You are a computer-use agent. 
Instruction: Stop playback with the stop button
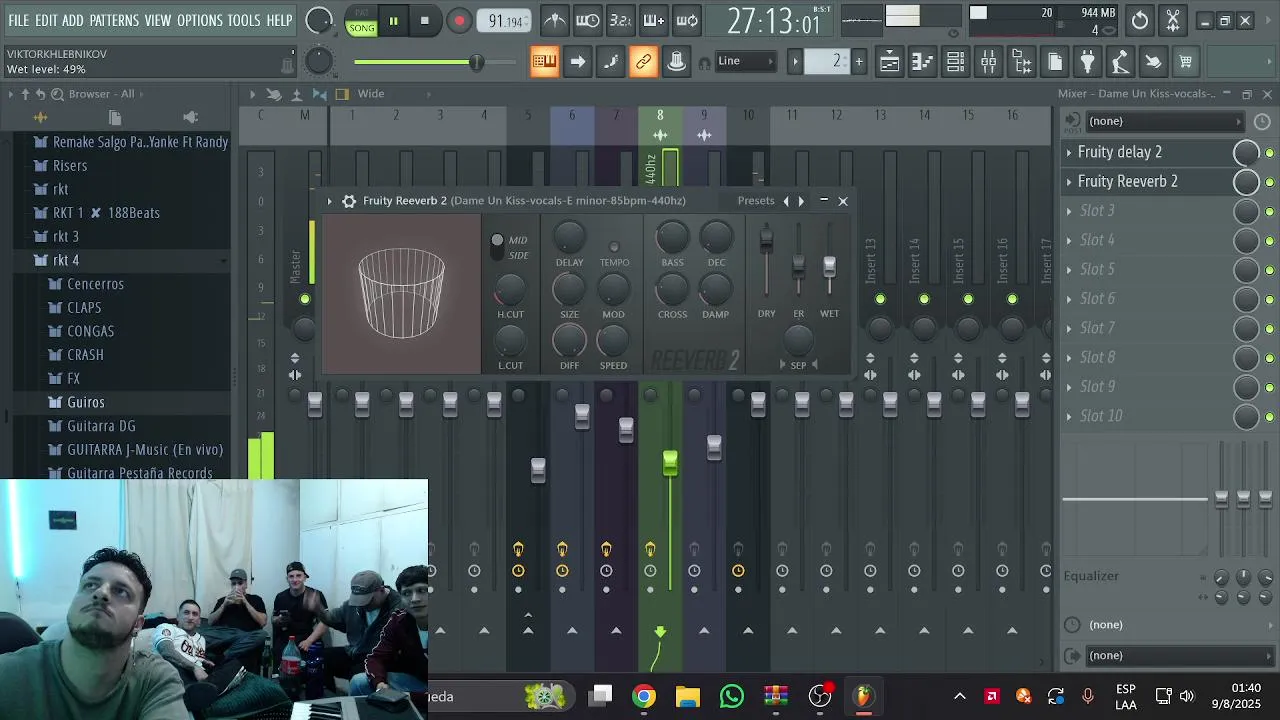(425, 21)
